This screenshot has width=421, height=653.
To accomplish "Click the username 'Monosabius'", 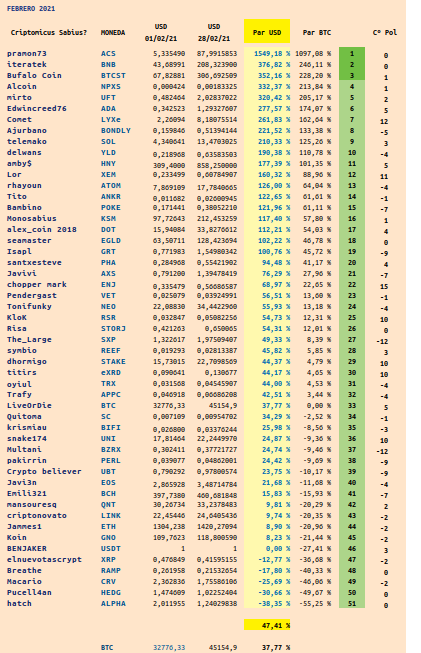I will 32,218.
